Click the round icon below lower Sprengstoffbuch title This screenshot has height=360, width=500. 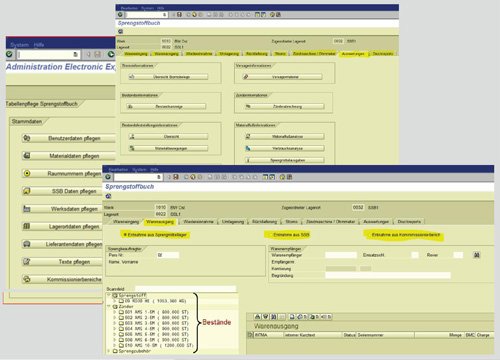[108, 196]
